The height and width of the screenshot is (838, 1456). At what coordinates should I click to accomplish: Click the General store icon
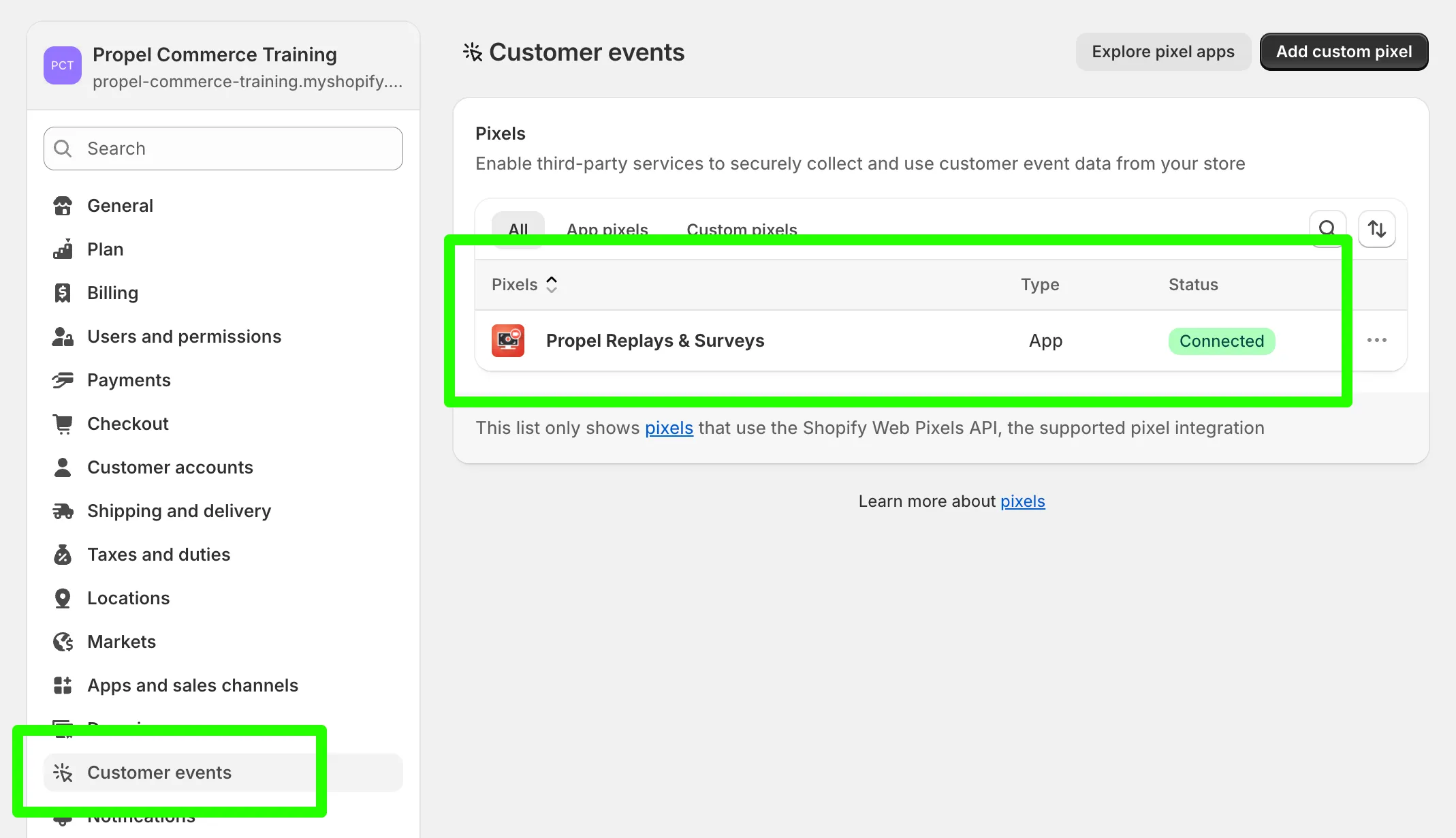pyautogui.click(x=63, y=206)
